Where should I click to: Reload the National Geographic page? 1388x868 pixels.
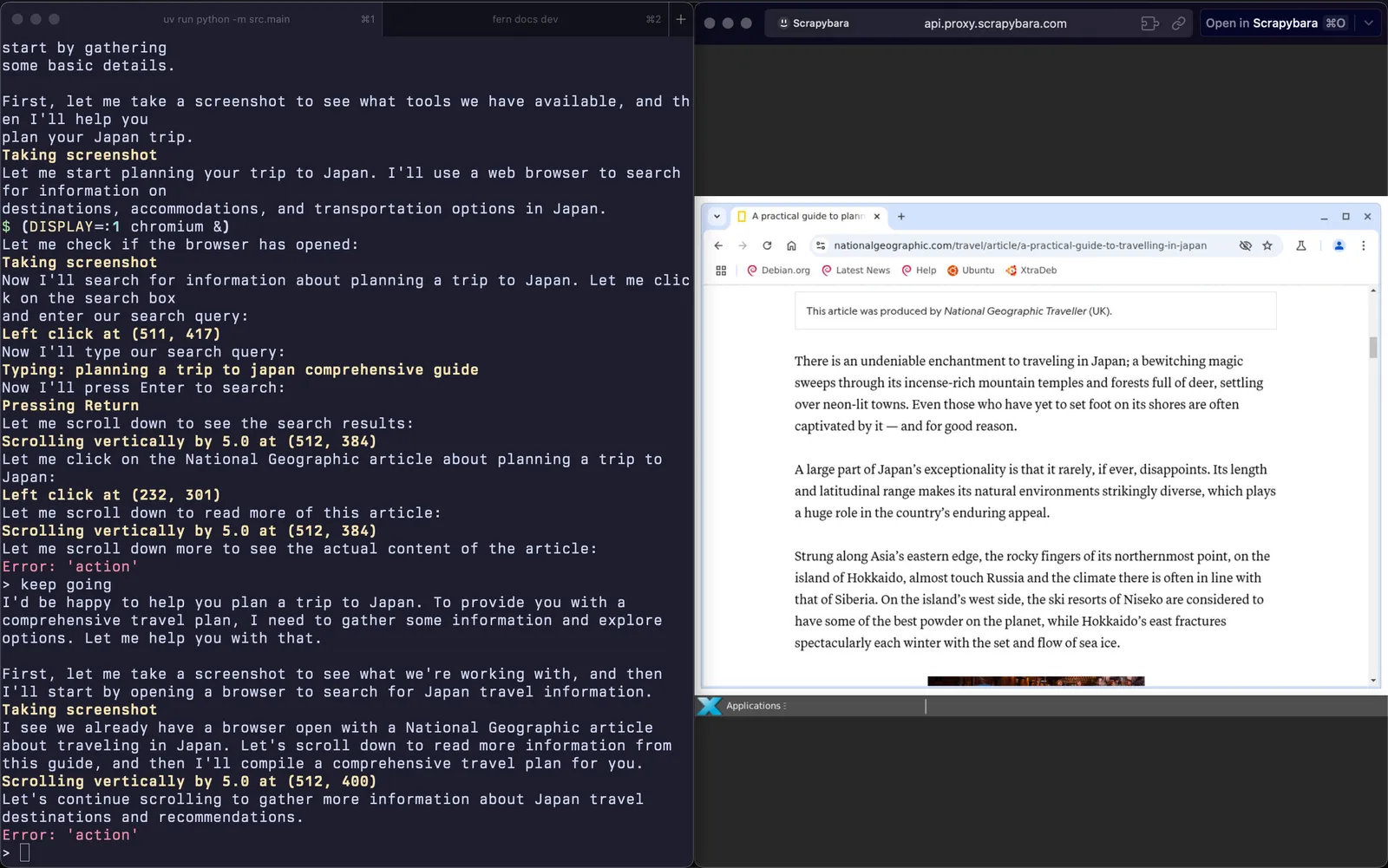[767, 245]
